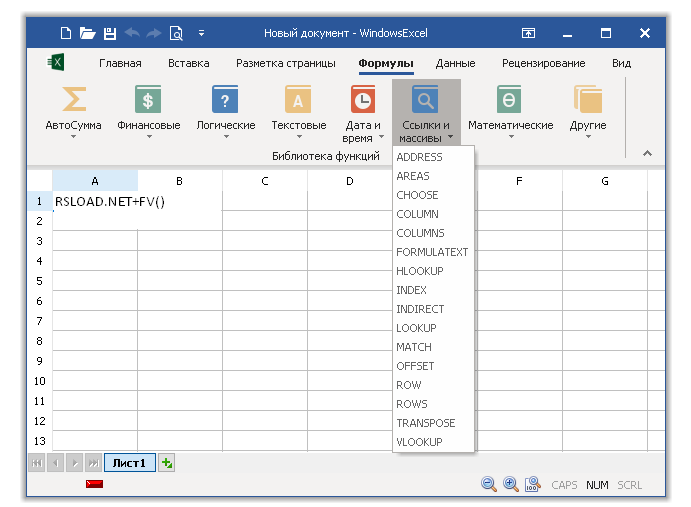Open the Главная tab
The height and width of the screenshot is (507, 691).
click(120, 63)
